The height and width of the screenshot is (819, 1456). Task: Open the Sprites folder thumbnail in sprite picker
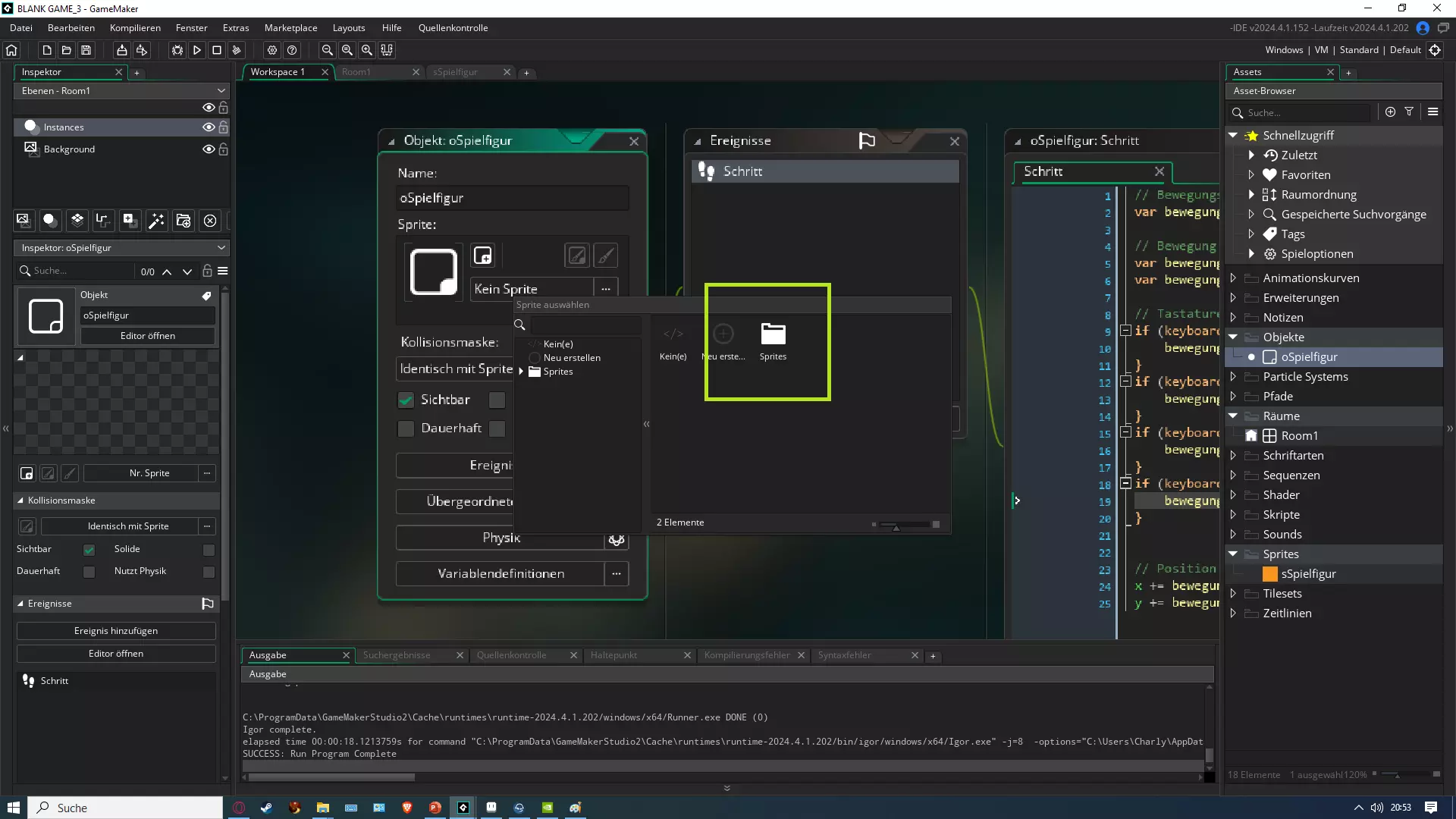coord(773,334)
